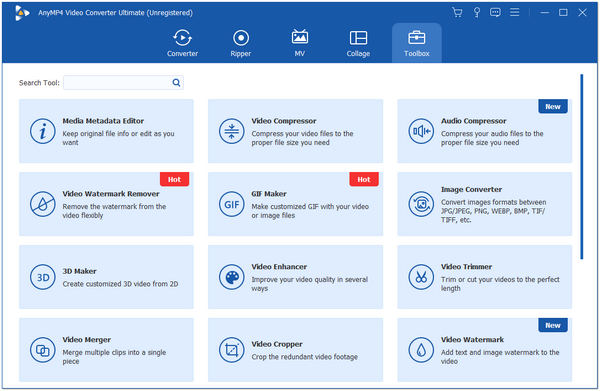
Task: Click the Video Compressor icon
Action: (232, 131)
